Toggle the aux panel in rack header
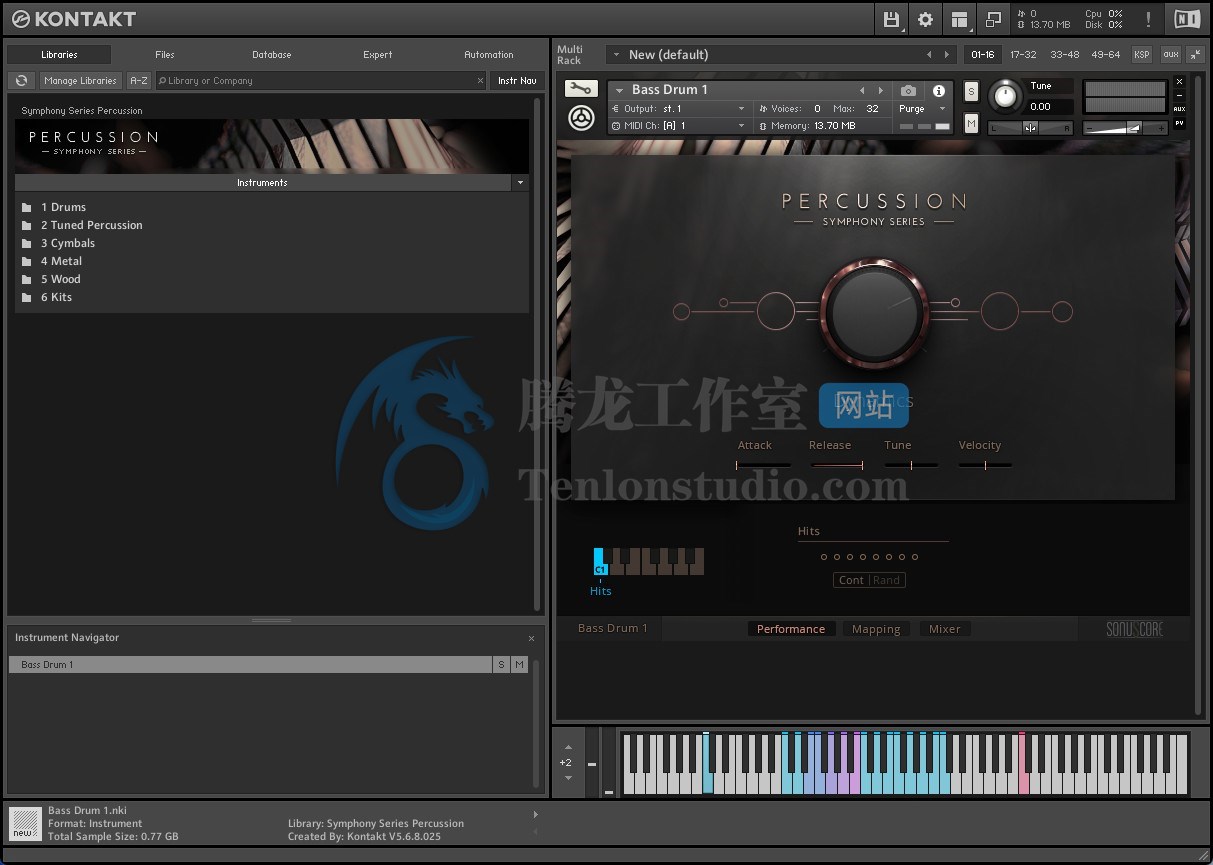Image resolution: width=1213 pixels, height=865 pixels. 1170,55
